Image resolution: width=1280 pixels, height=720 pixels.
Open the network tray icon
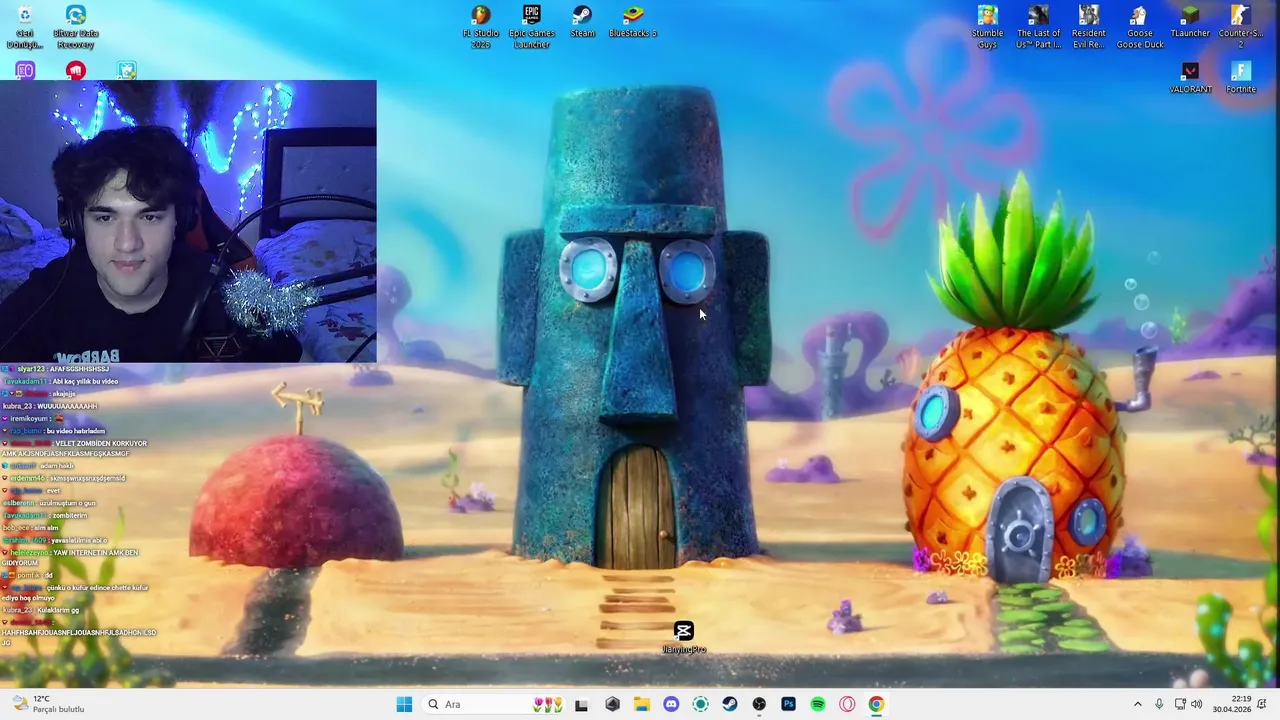pyautogui.click(x=1180, y=704)
